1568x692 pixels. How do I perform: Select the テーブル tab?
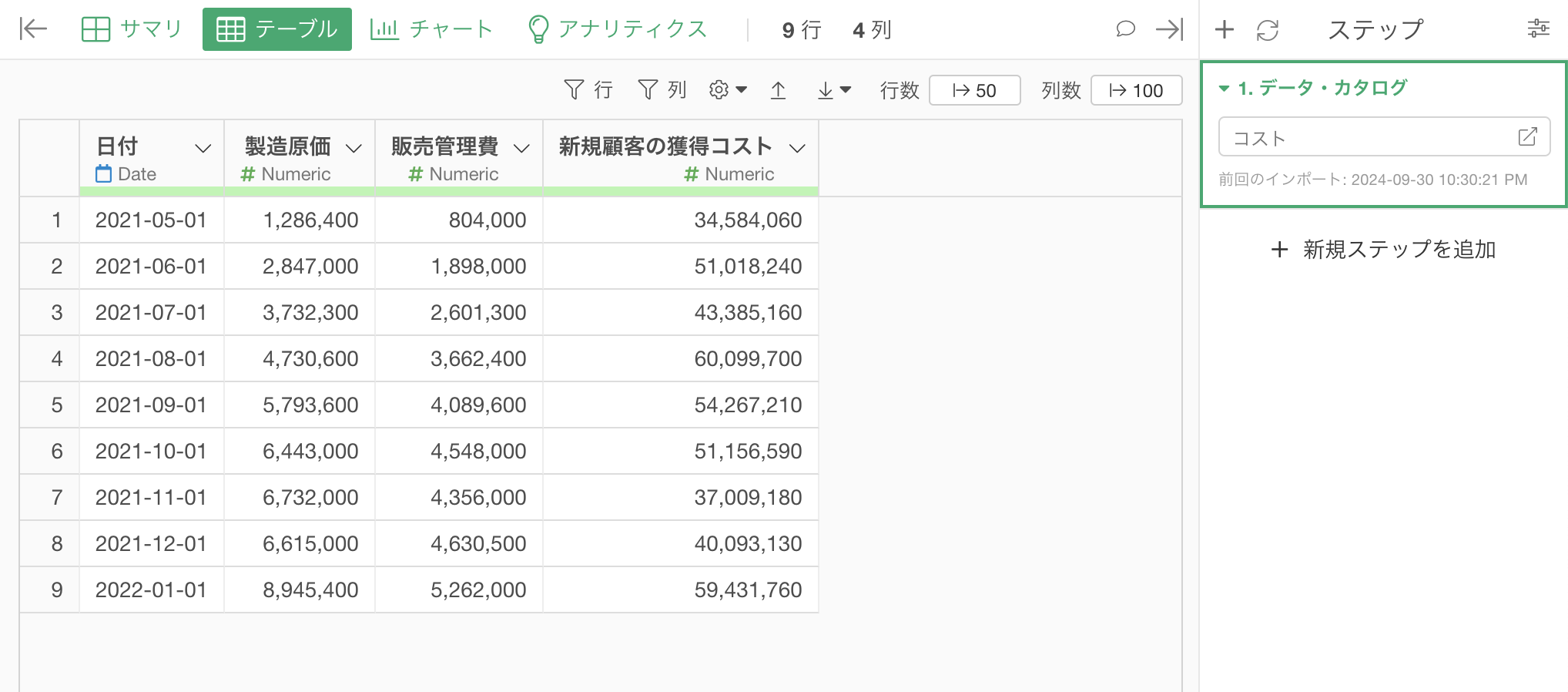[277, 29]
